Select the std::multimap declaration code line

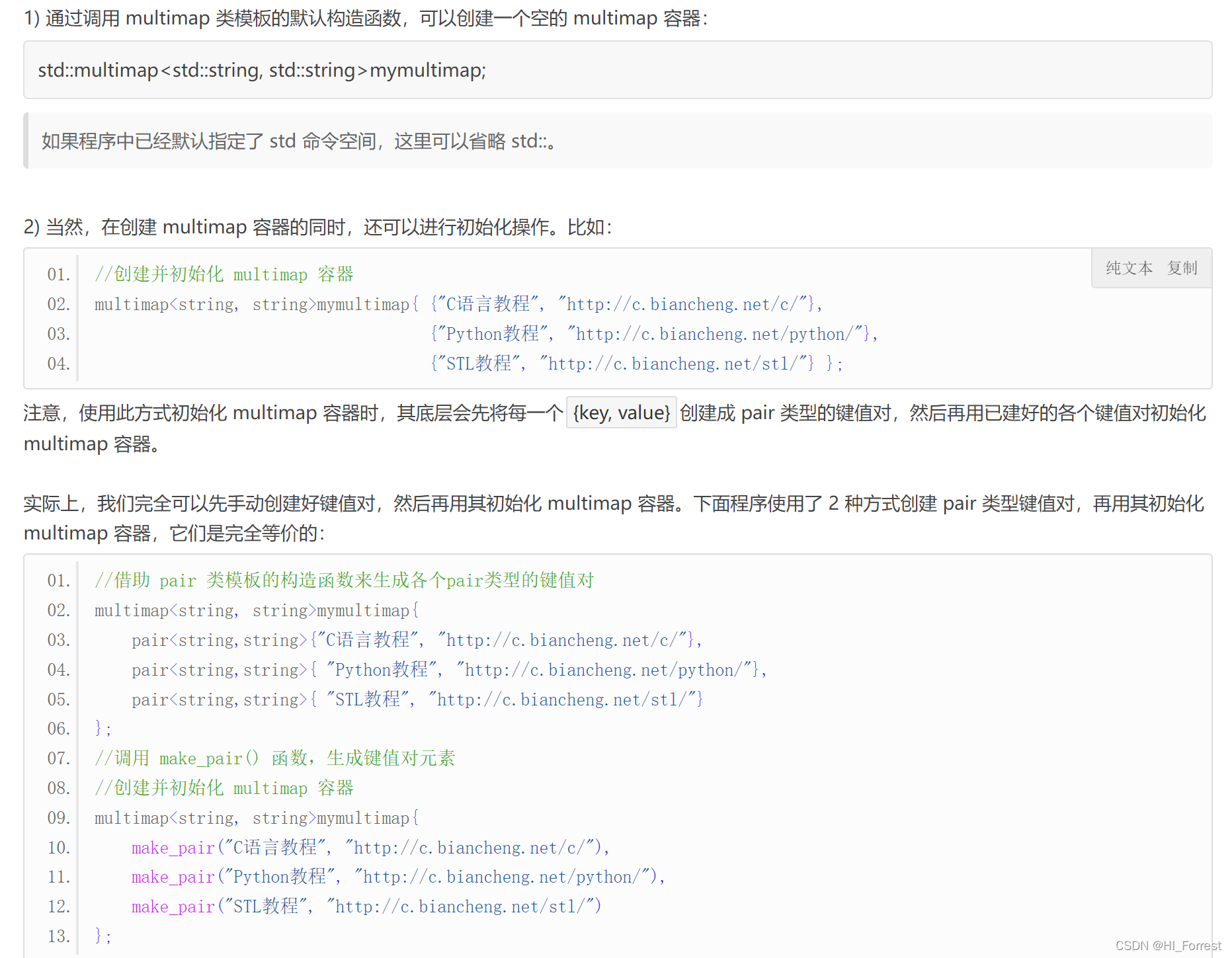click(x=262, y=70)
